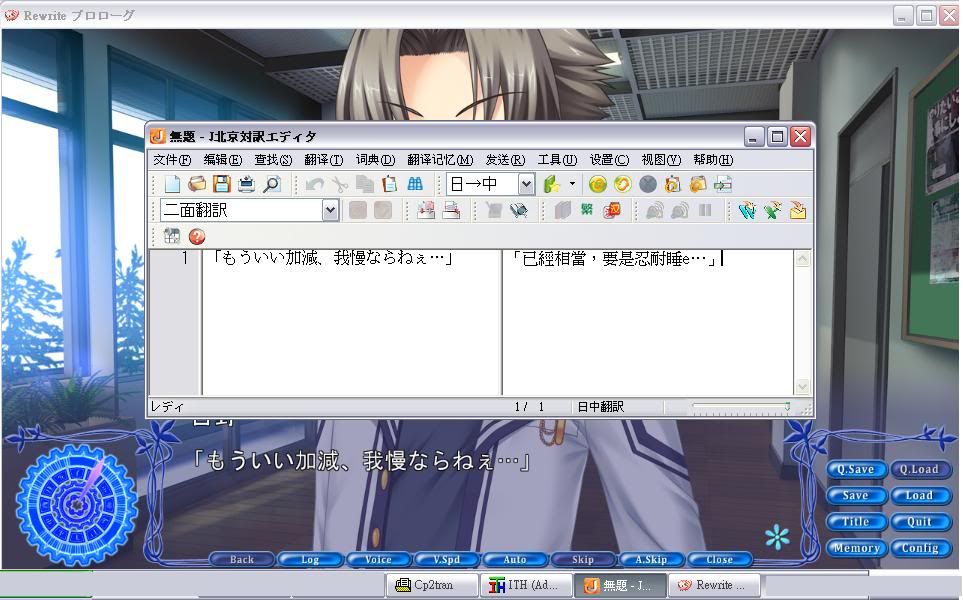Open the 日→中 translation direction dropdown

click(x=526, y=184)
